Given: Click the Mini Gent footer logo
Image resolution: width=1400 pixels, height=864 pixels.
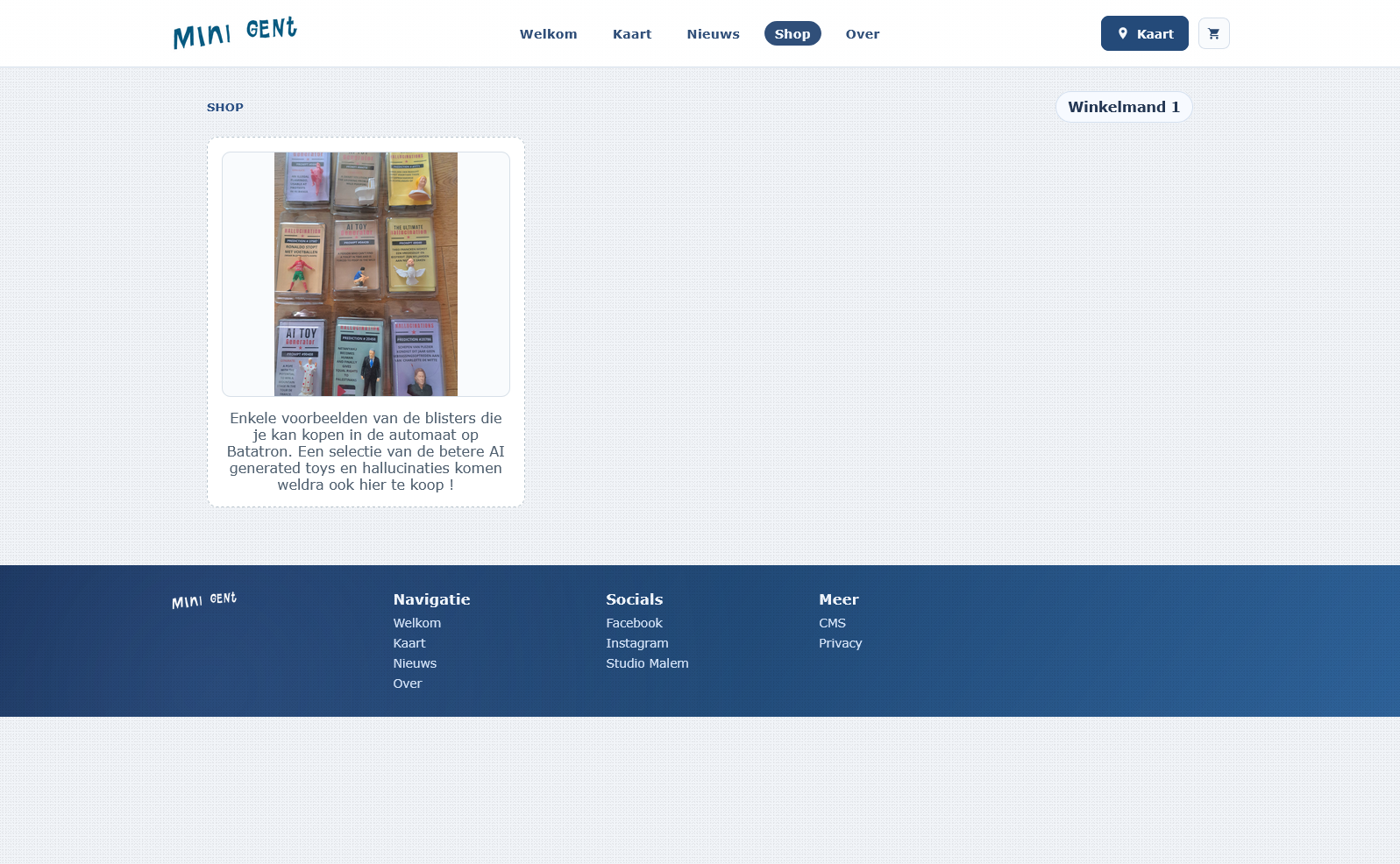Looking at the screenshot, I should click(x=204, y=600).
